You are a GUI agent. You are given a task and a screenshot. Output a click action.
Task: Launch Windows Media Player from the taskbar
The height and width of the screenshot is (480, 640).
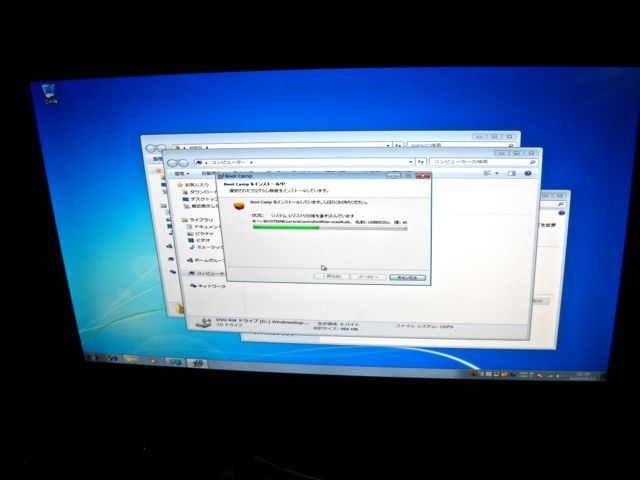(x=153, y=361)
